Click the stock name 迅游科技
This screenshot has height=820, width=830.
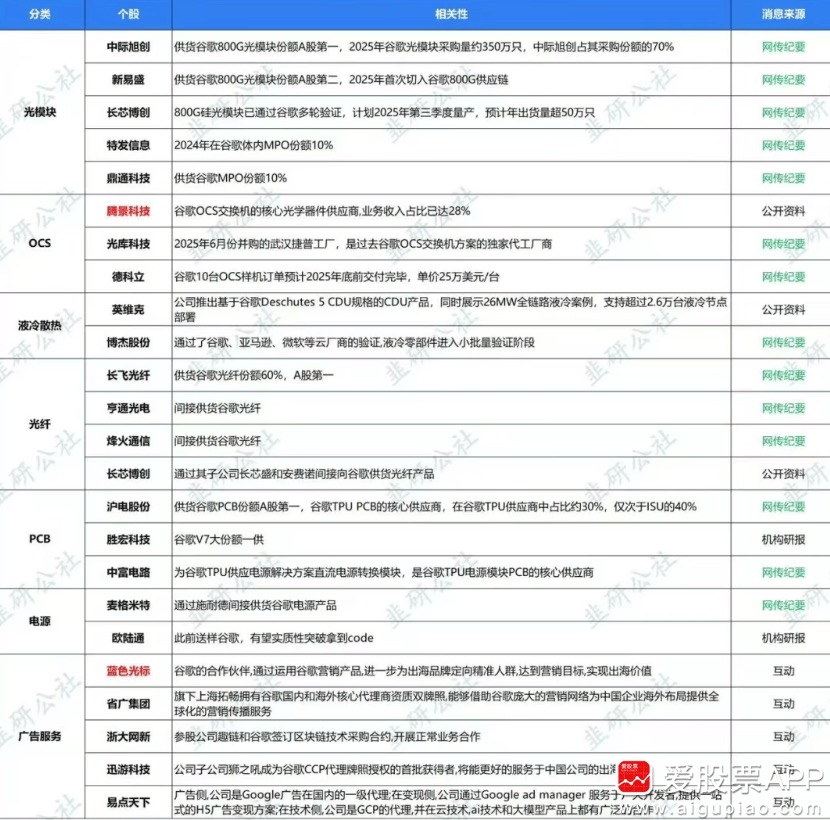coord(128,769)
